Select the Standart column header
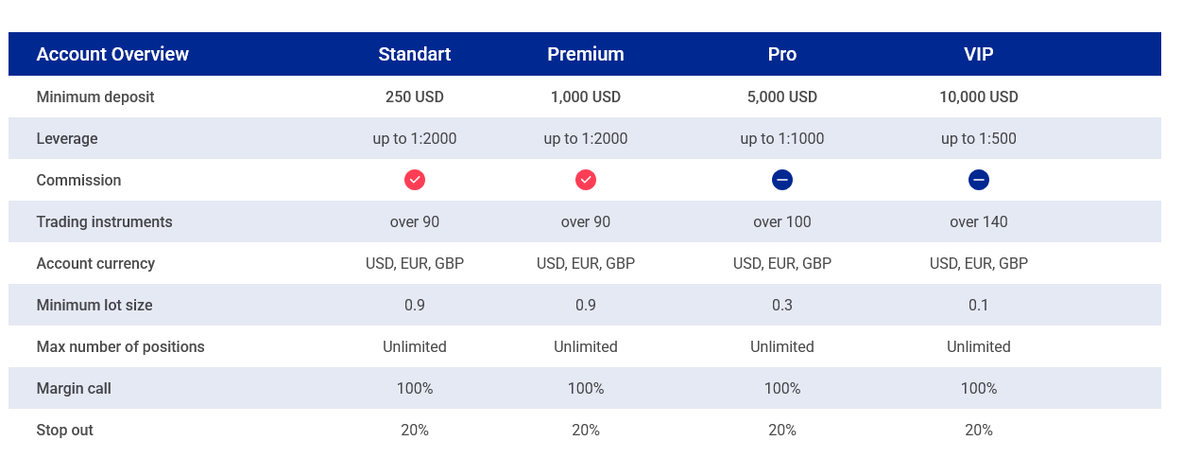1200x476 pixels. click(415, 54)
